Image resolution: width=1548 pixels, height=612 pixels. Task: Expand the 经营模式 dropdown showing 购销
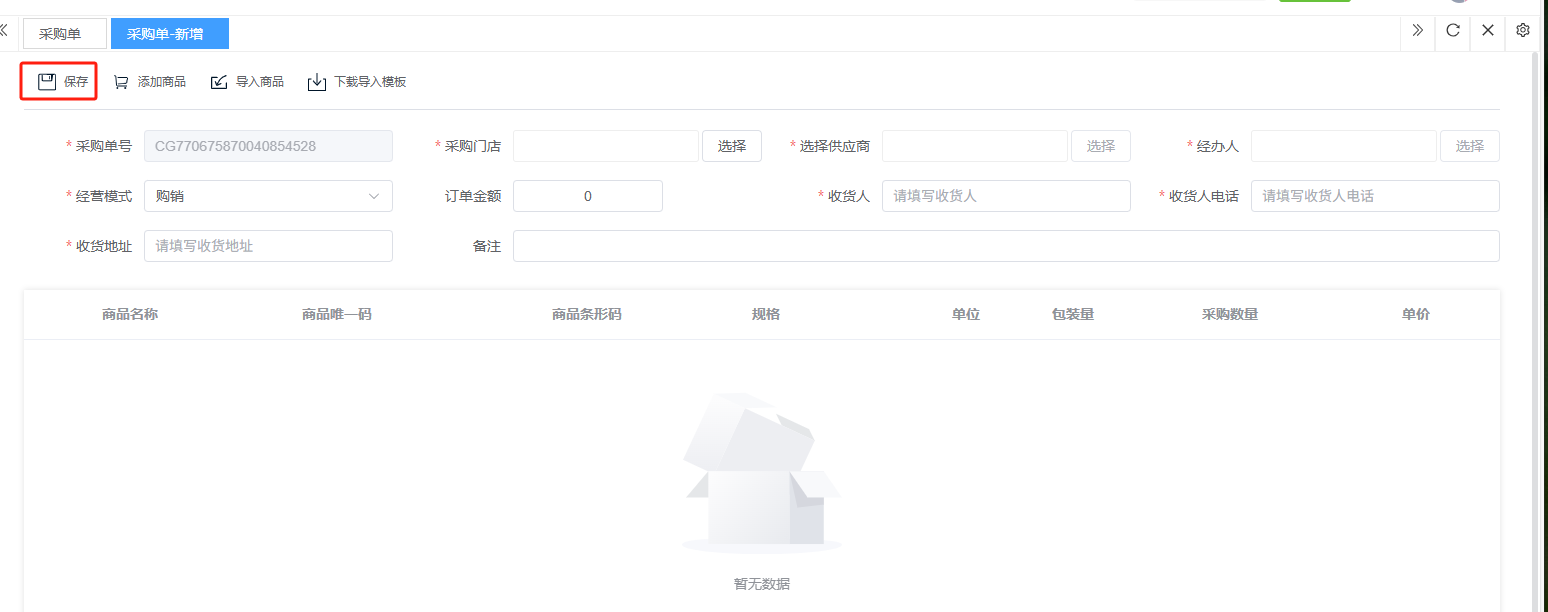click(x=268, y=196)
